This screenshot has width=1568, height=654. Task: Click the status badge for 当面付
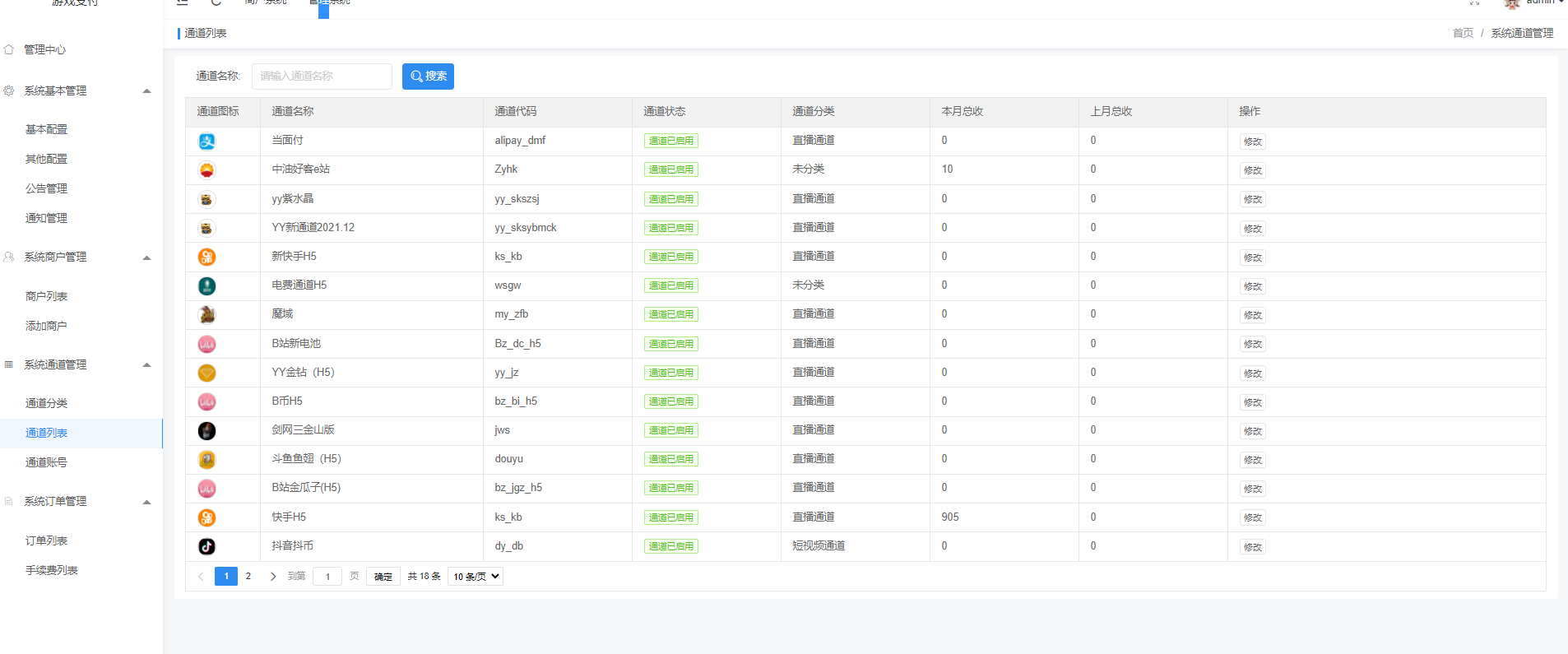coord(670,141)
